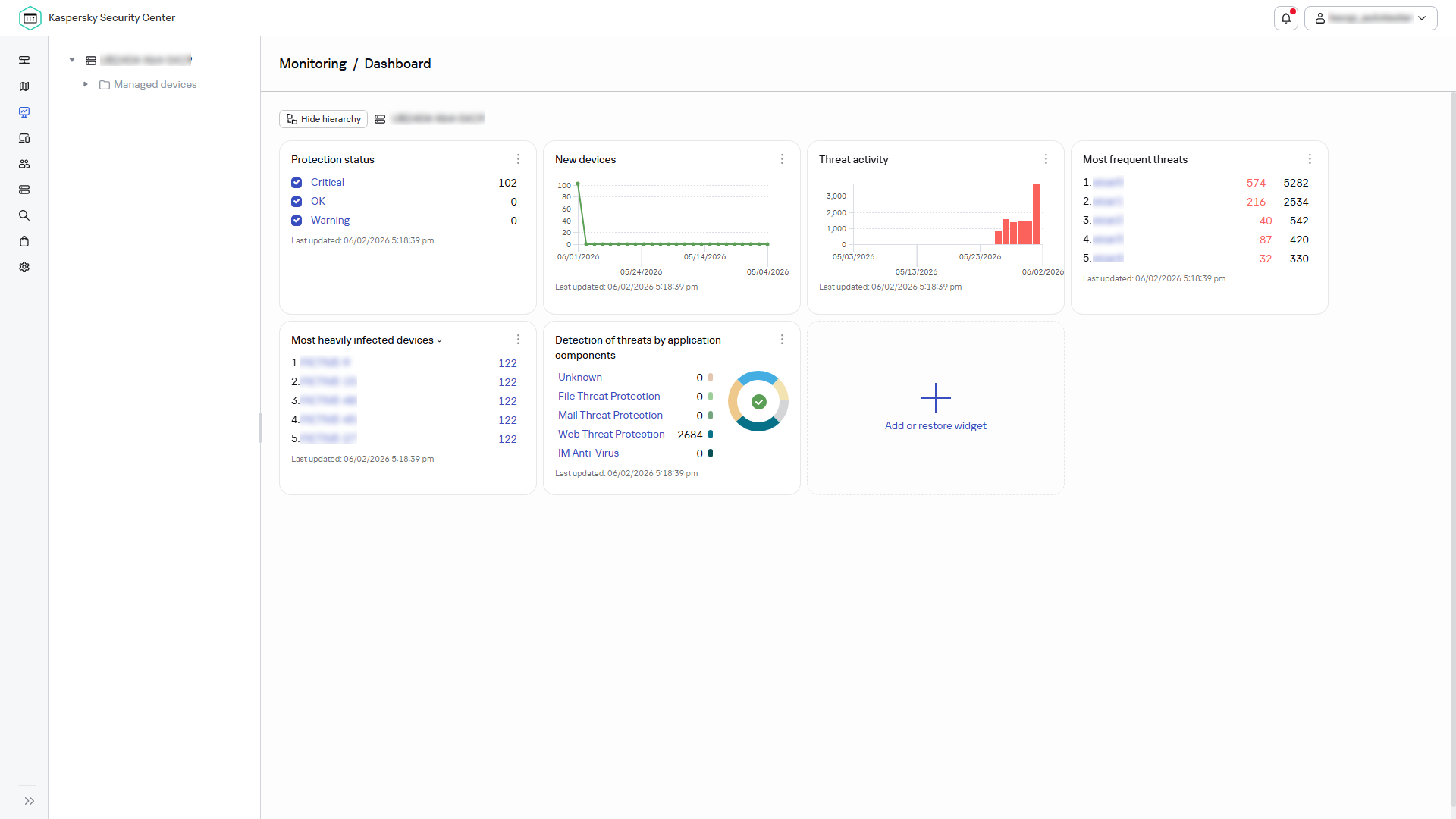Open the Critical devices link
The height and width of the screenshot is (819, 1456).
pos(328,182)
